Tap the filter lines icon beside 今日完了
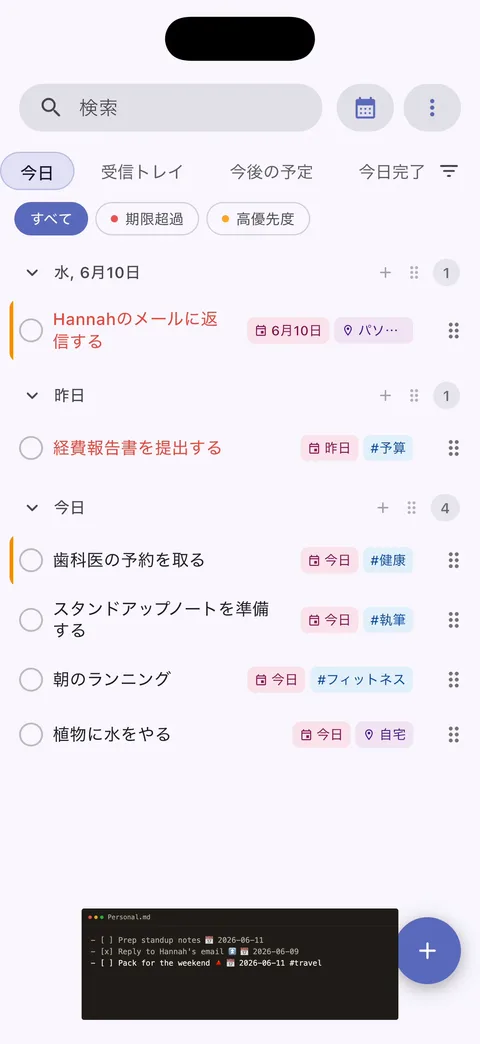This screenshot has width=480, height=1044. pos(449,172)
